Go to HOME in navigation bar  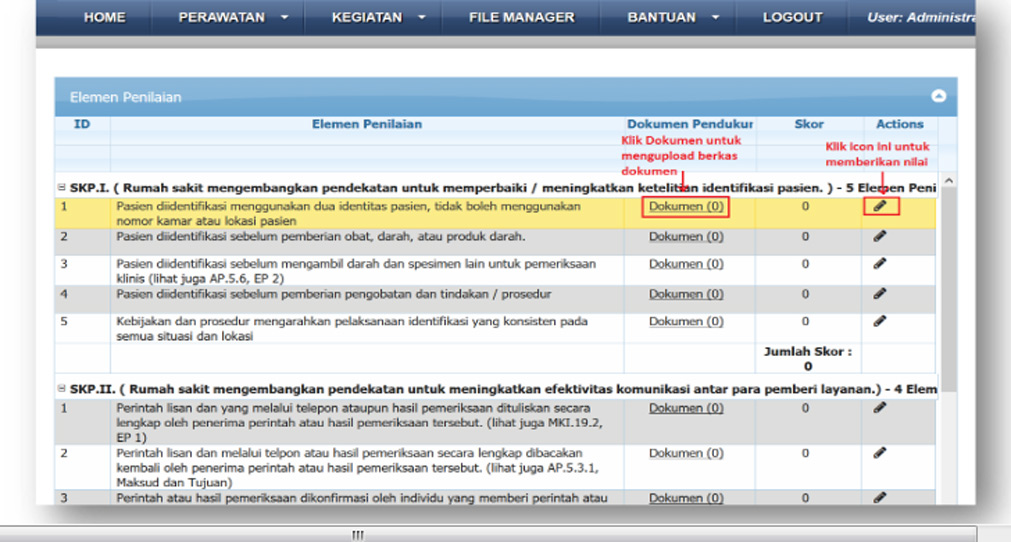[104, 17]
